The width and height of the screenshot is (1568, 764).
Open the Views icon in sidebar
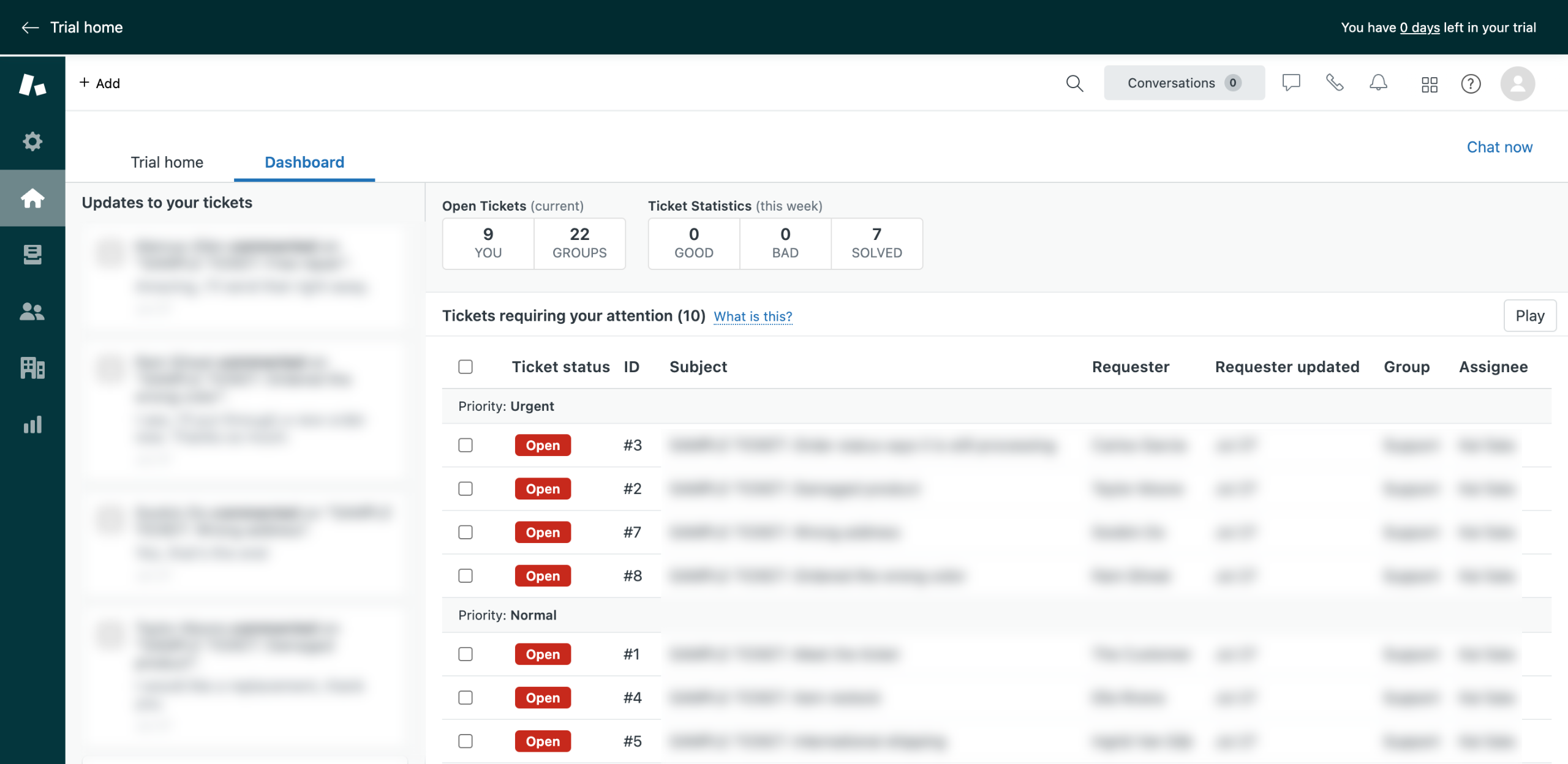32,255
